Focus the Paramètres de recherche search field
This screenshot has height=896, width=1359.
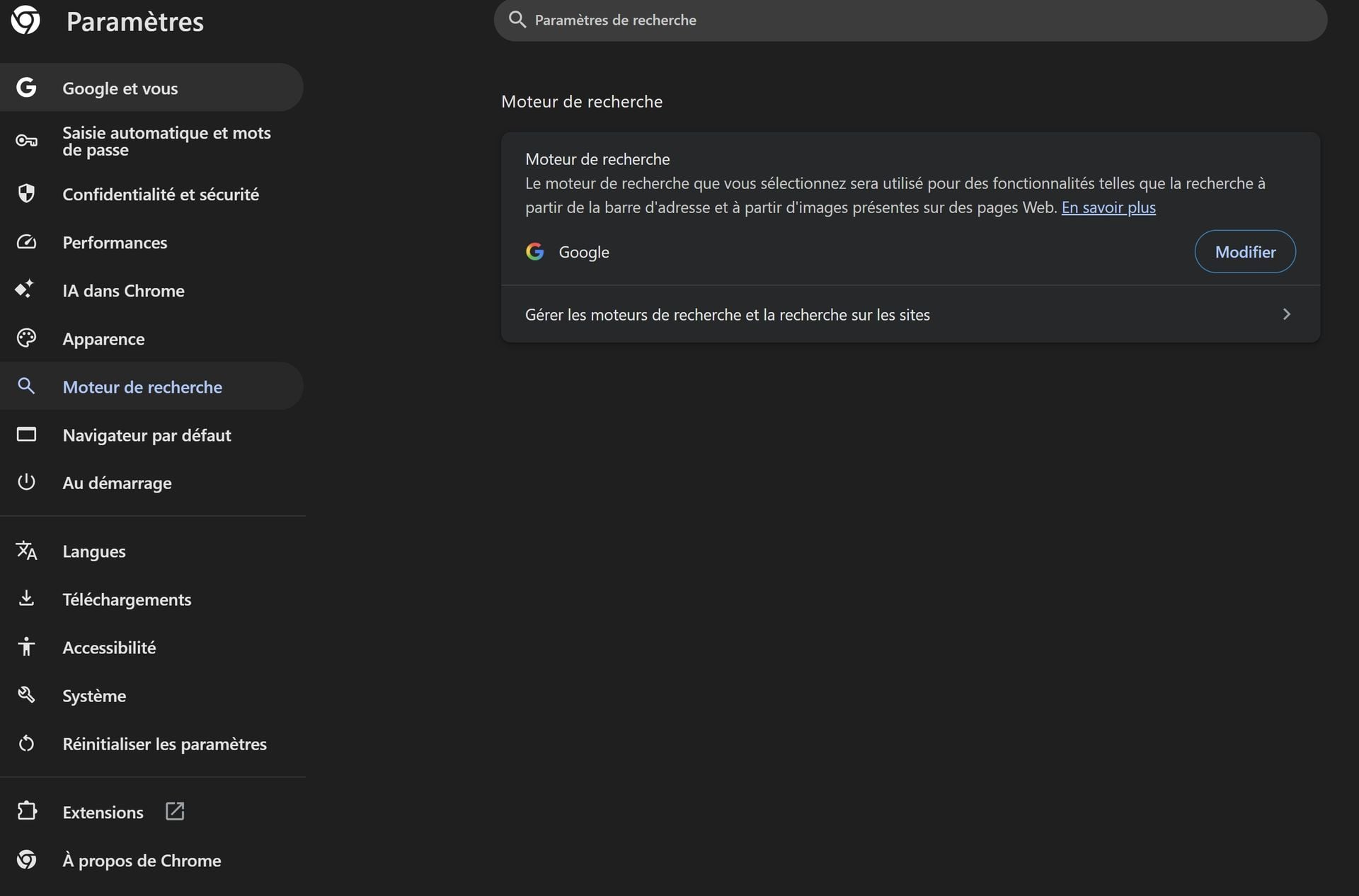point(910,20)
